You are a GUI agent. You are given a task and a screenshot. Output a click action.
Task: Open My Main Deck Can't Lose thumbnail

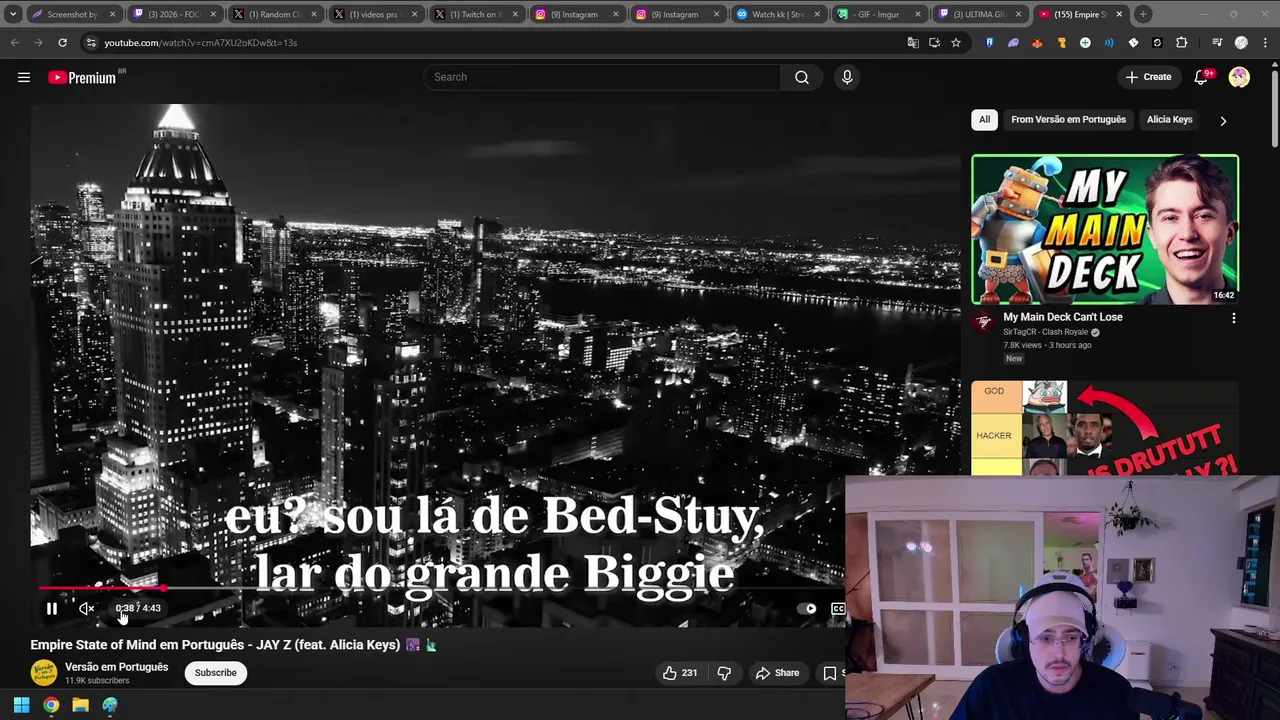(1105, 229)
